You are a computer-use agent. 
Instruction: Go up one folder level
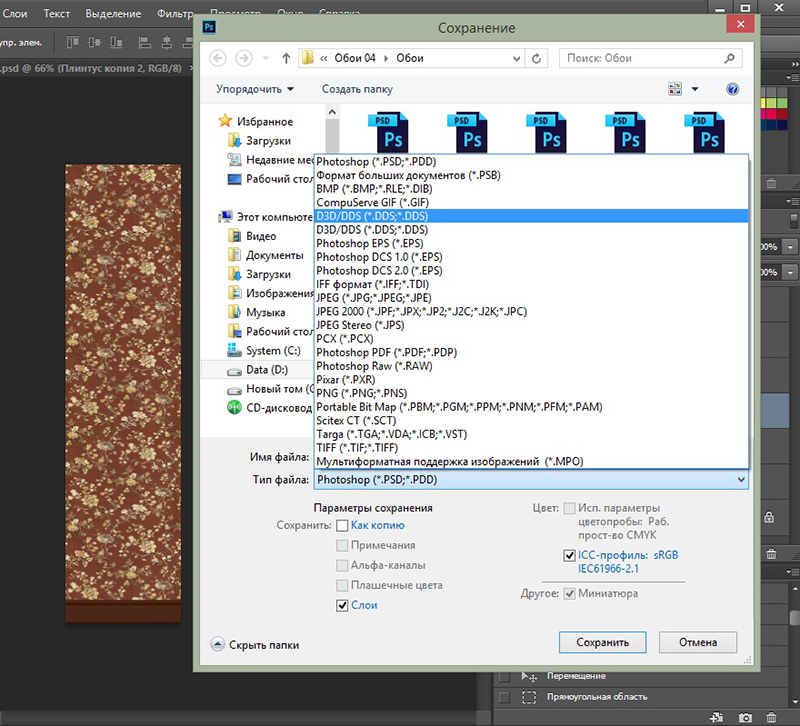(x=286, y=58)
